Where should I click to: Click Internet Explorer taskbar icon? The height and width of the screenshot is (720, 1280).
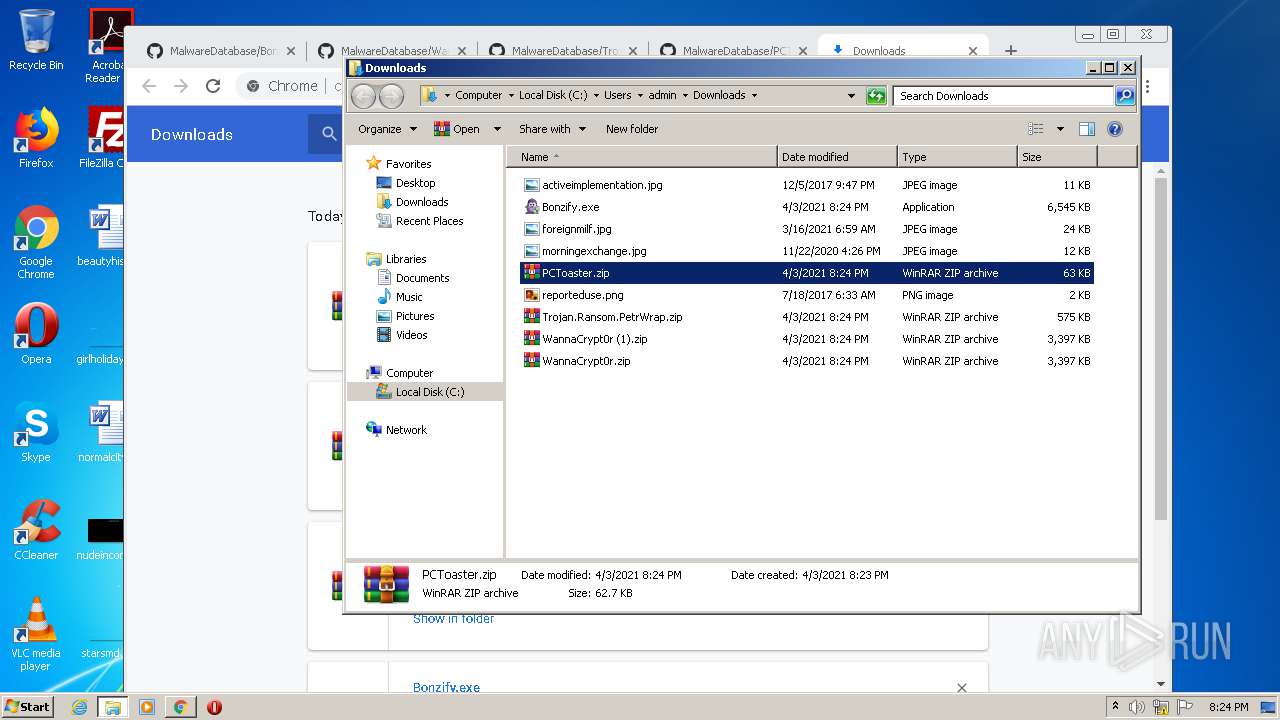80,707
